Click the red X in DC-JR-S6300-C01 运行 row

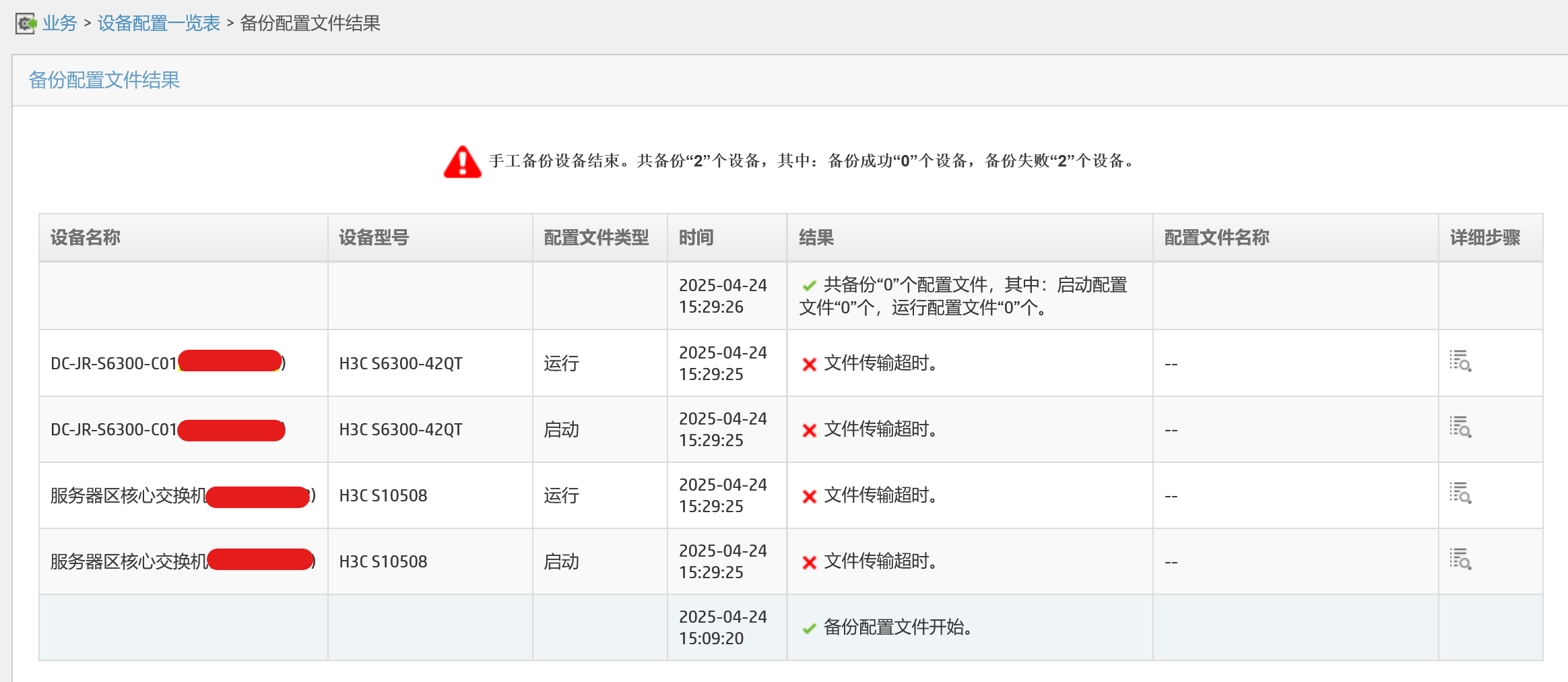[810, 365]
